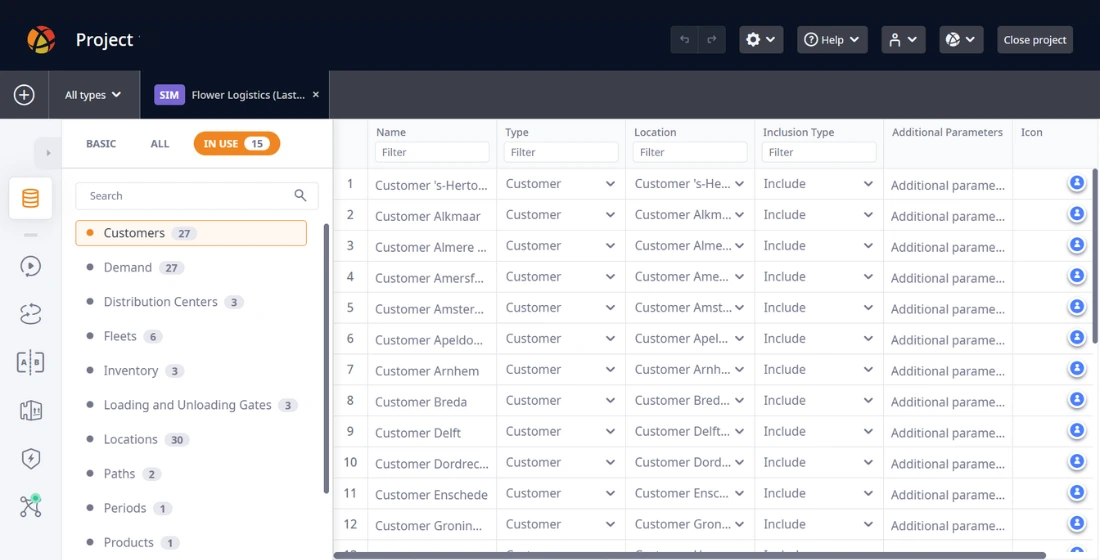Click the customer icon in Breda row
The image size is (1100, 560).
pyautogui.click(x=1077, y=399)
